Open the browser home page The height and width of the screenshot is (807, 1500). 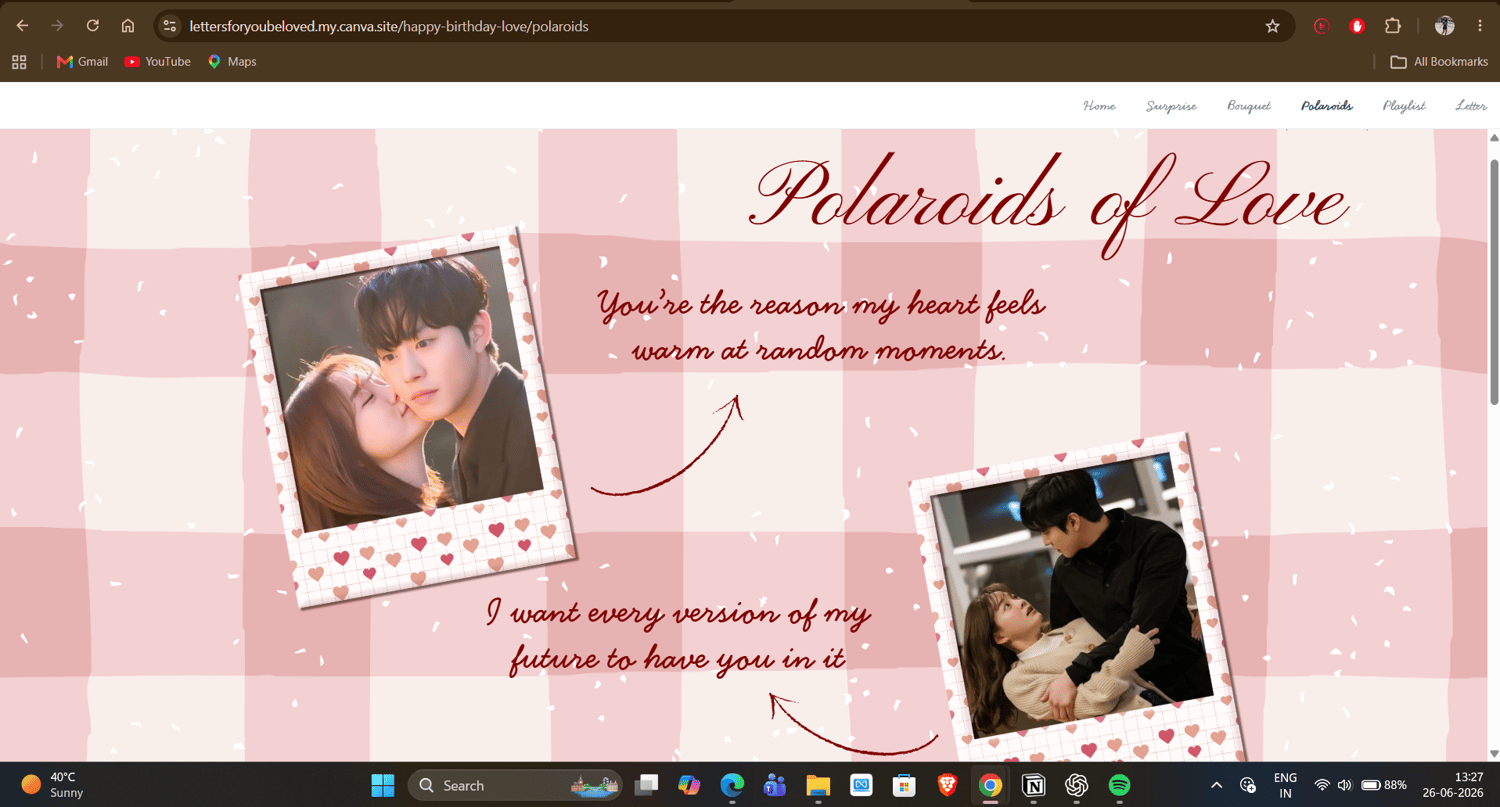(128, 26)
